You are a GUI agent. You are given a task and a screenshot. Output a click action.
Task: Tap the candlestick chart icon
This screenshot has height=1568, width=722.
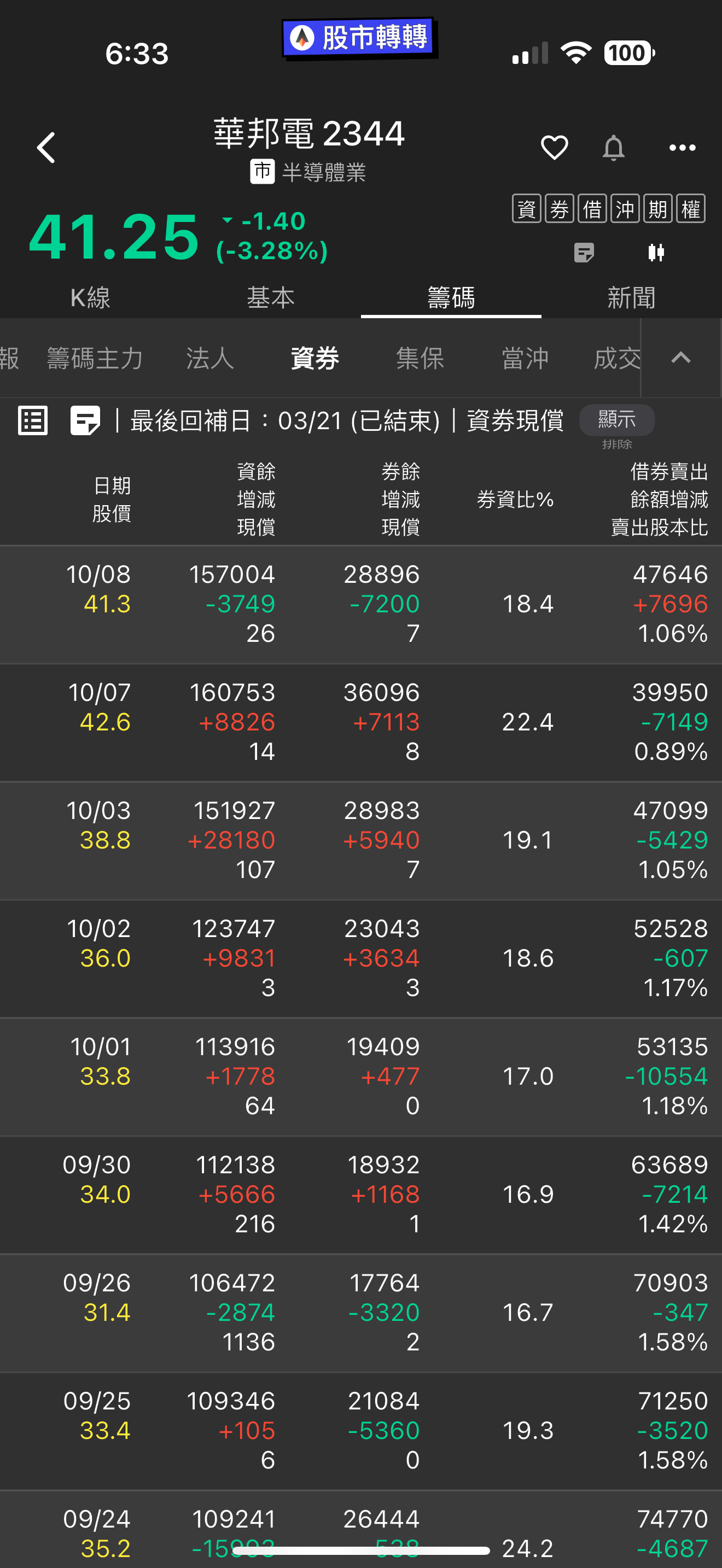coord(656,253)
